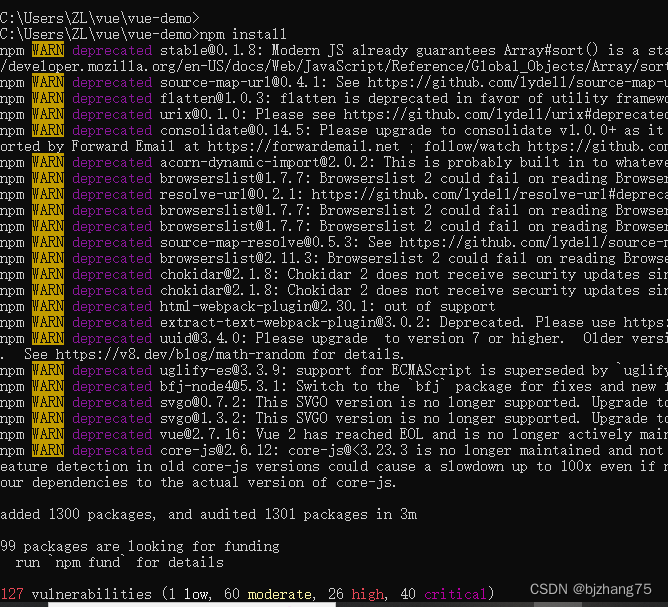This screenshot has width=668, height=607.
Task: Click the `npm fund` command hint
Action: point(88,563)
